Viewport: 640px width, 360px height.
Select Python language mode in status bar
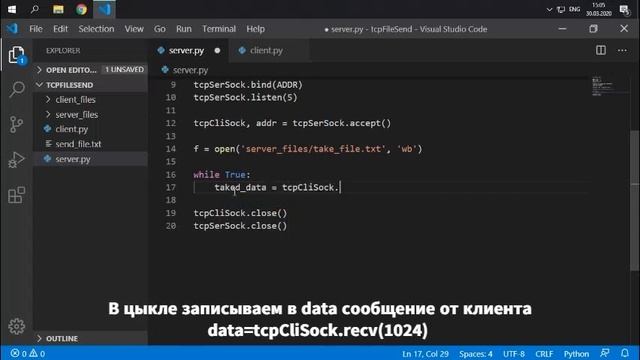[576, 353]
